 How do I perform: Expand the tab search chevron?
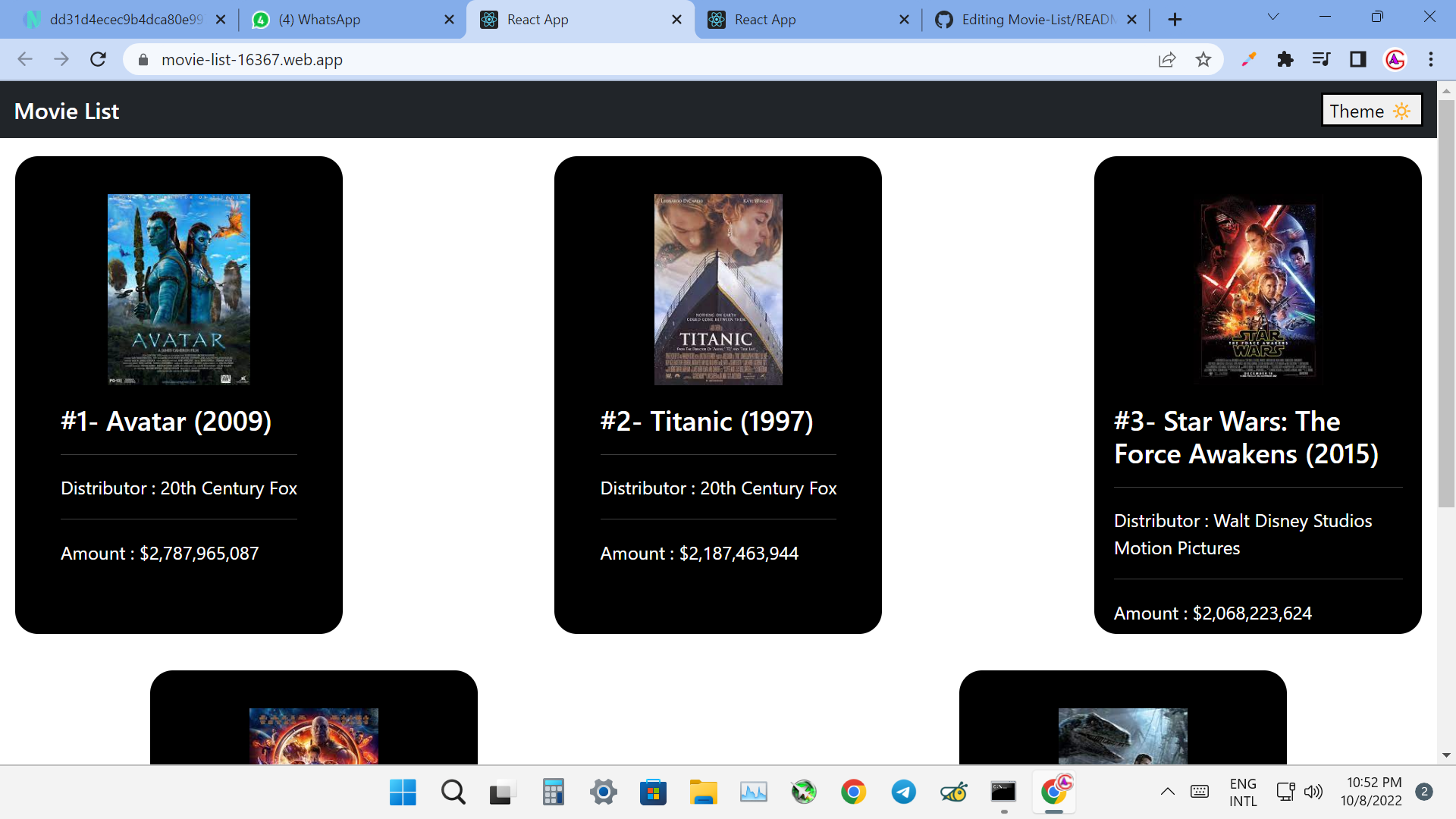[1273, 17]
